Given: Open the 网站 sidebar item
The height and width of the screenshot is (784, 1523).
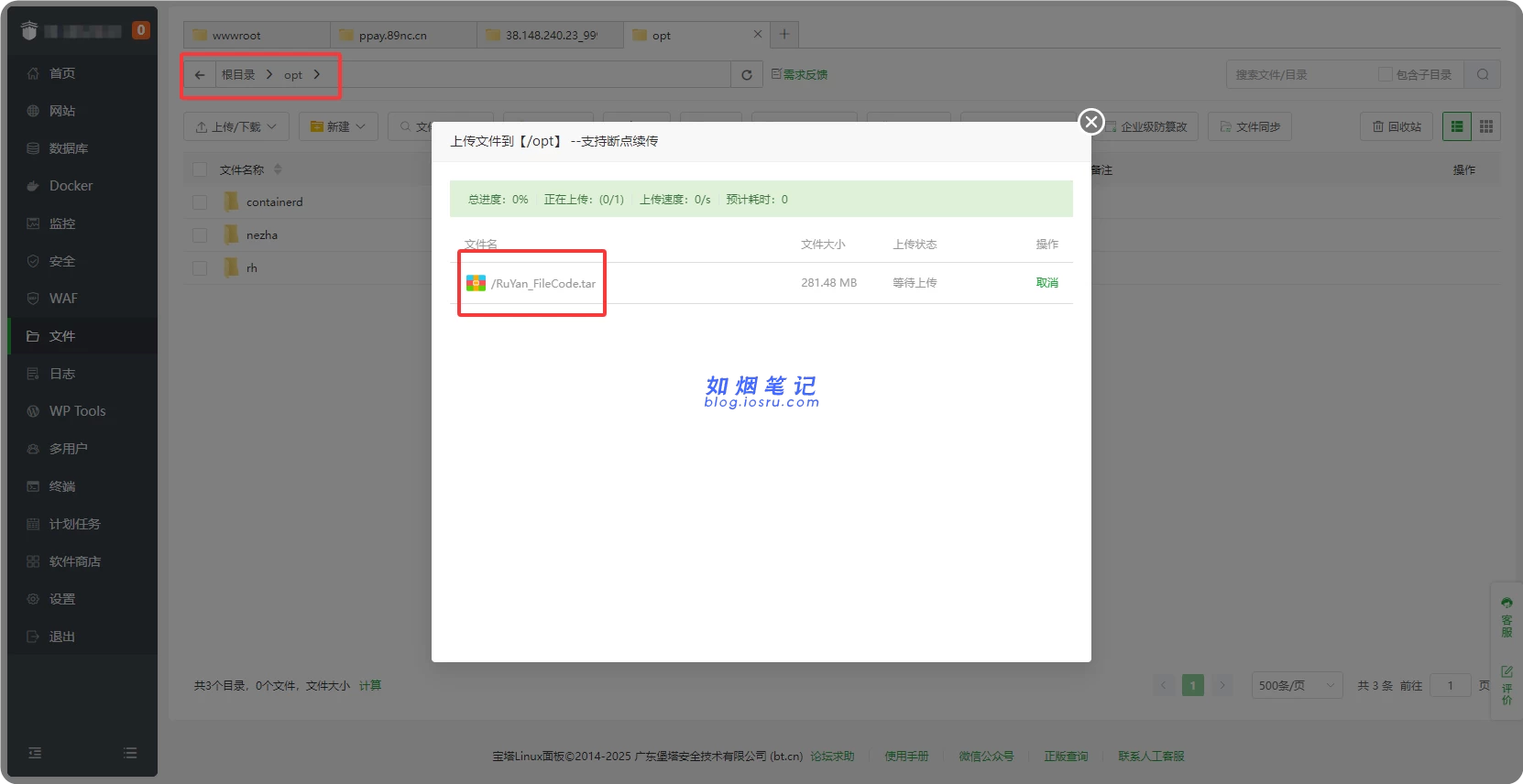Looking at the screenshot, I should pyautogui.click(x=82, y=111).
